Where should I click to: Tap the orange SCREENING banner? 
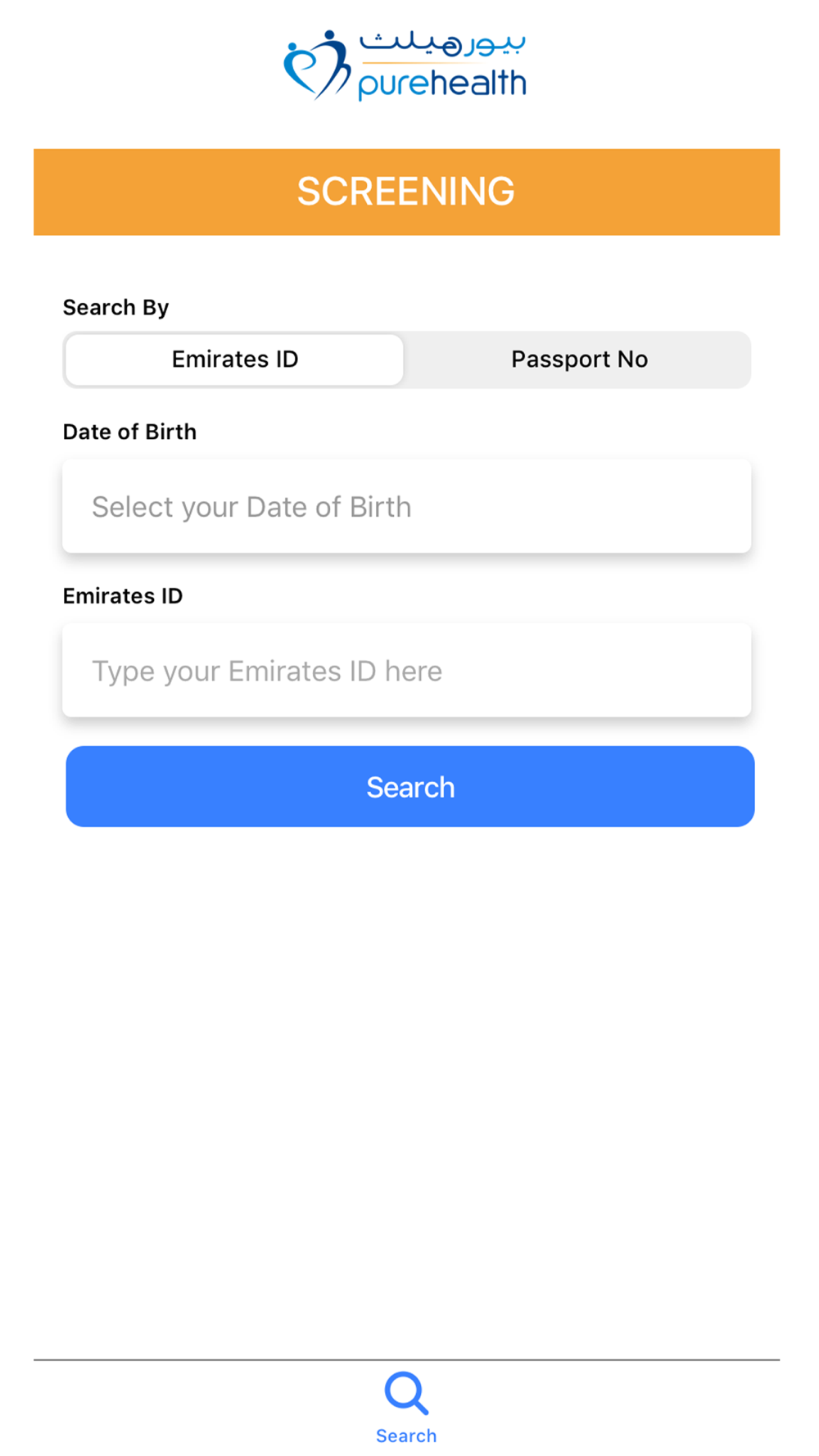click(x=407, y=192)
